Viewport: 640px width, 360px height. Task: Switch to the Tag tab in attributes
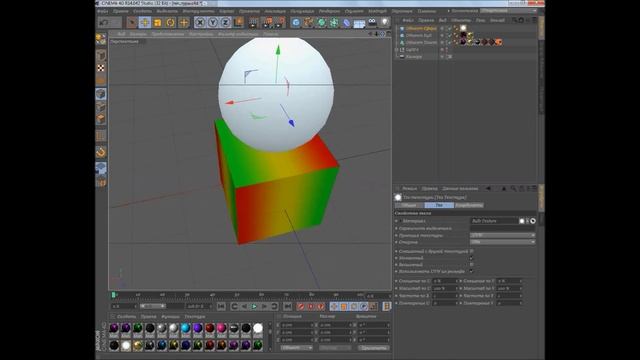point(439,205)
